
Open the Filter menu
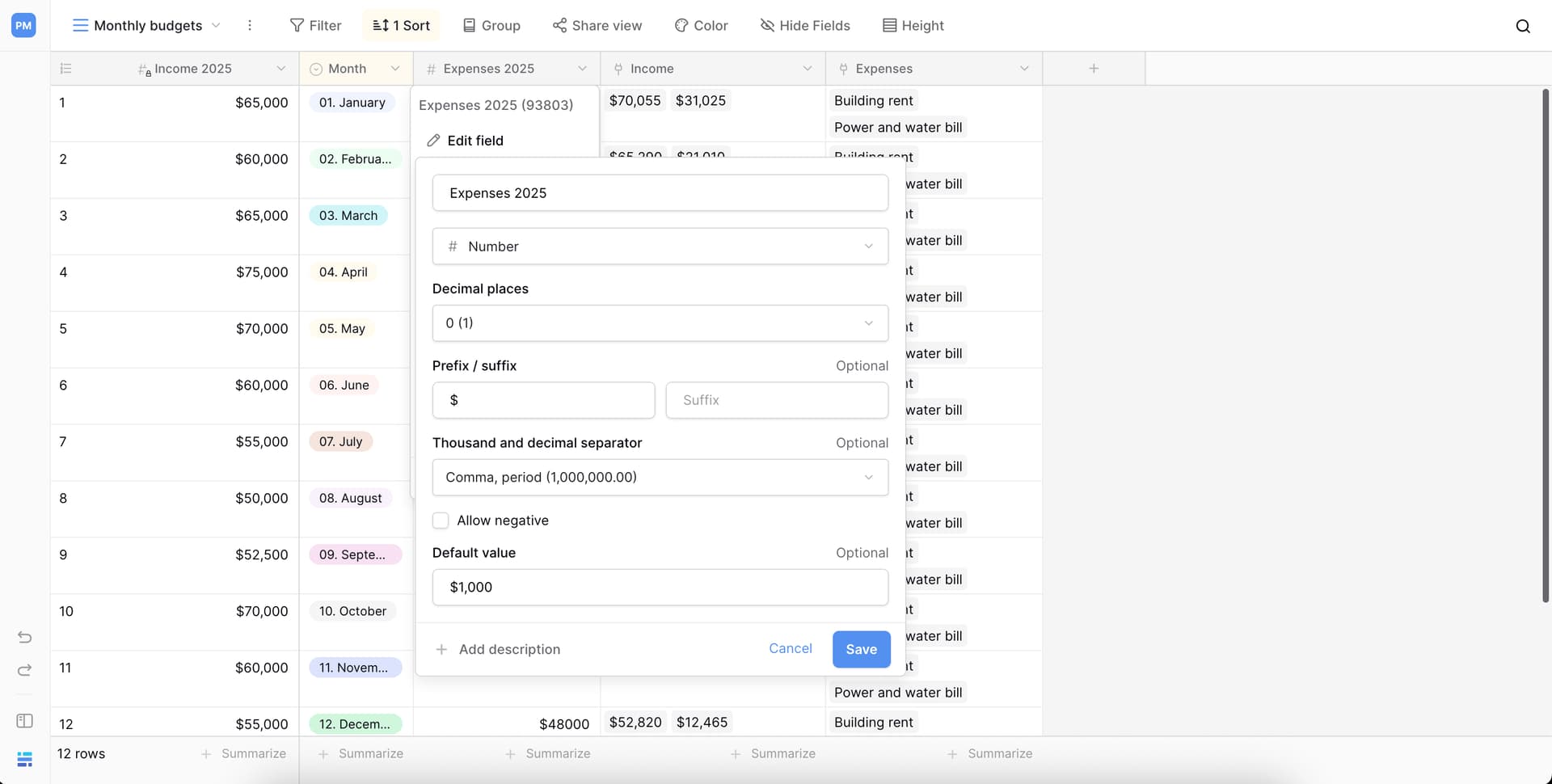pos(315,25)
